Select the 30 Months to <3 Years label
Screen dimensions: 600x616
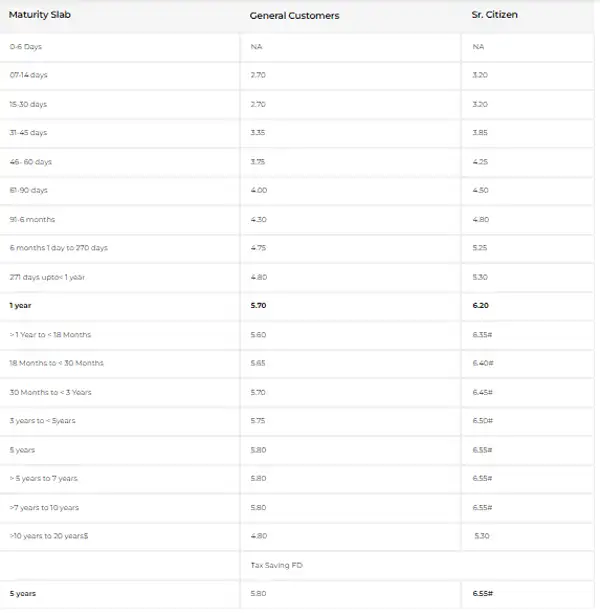(50, 392)
